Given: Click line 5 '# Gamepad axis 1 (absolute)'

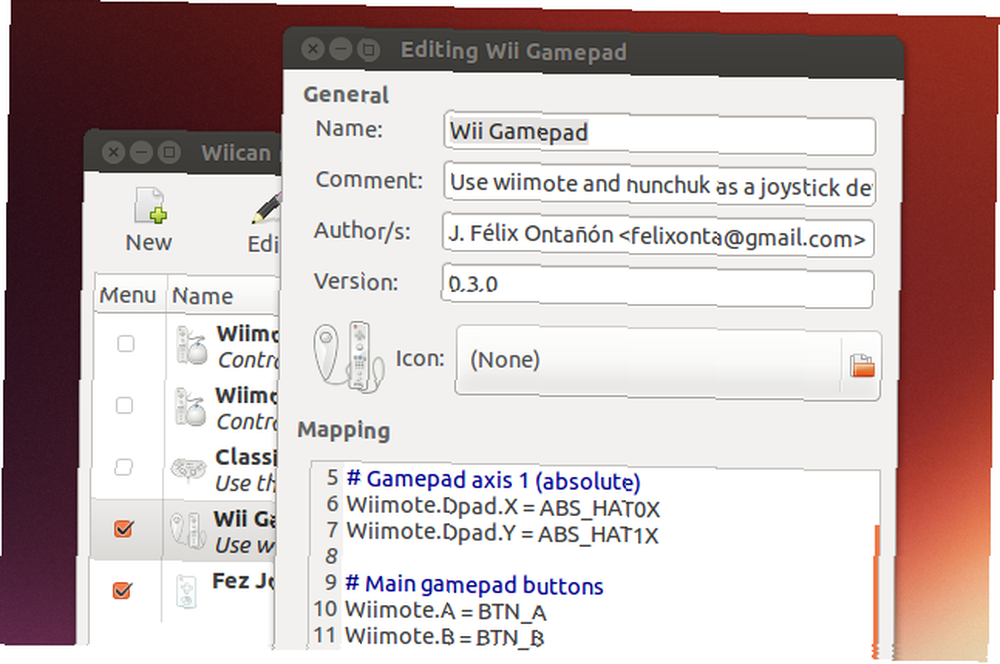Looking at the screenshot, I should [x=493, y=480].
